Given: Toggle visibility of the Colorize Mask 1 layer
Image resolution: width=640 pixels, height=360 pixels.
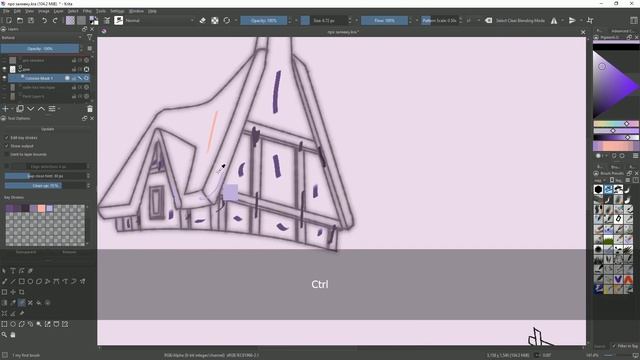Looking at the screenshot, I should point(4,78).
